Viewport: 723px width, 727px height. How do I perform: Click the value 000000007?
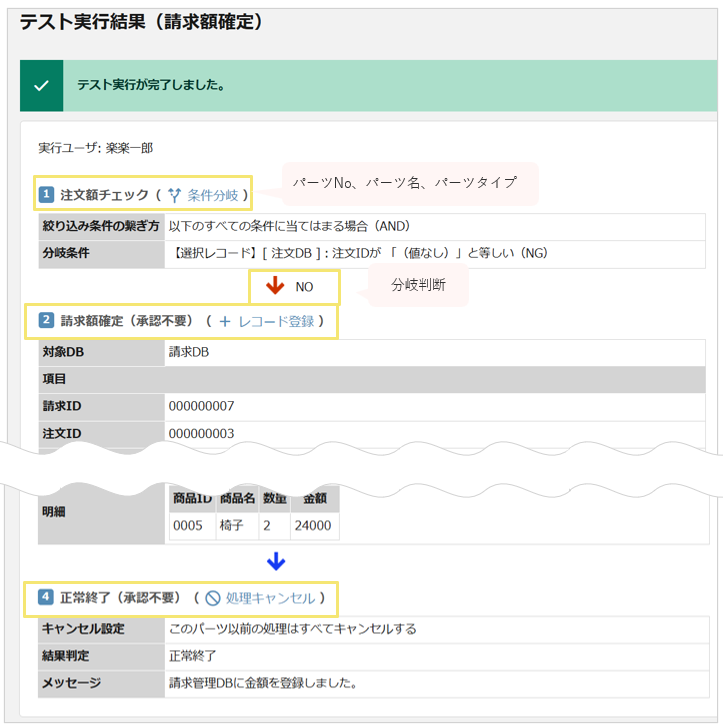tap(201, 407)
